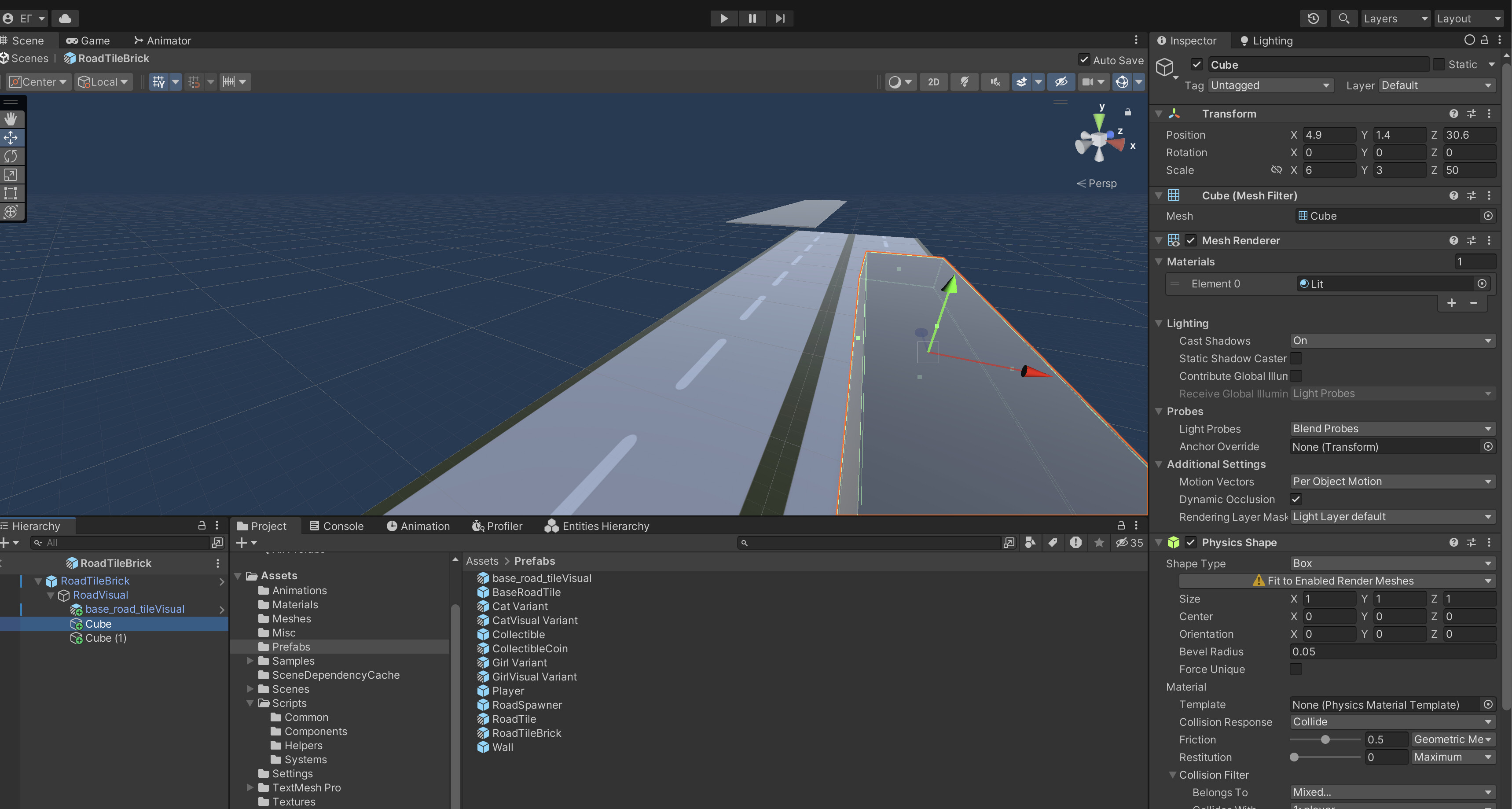The height and width of the screenshot is (809, 1512).
Task: Open the global search magnifier icon
Action: pos(1343,18)
